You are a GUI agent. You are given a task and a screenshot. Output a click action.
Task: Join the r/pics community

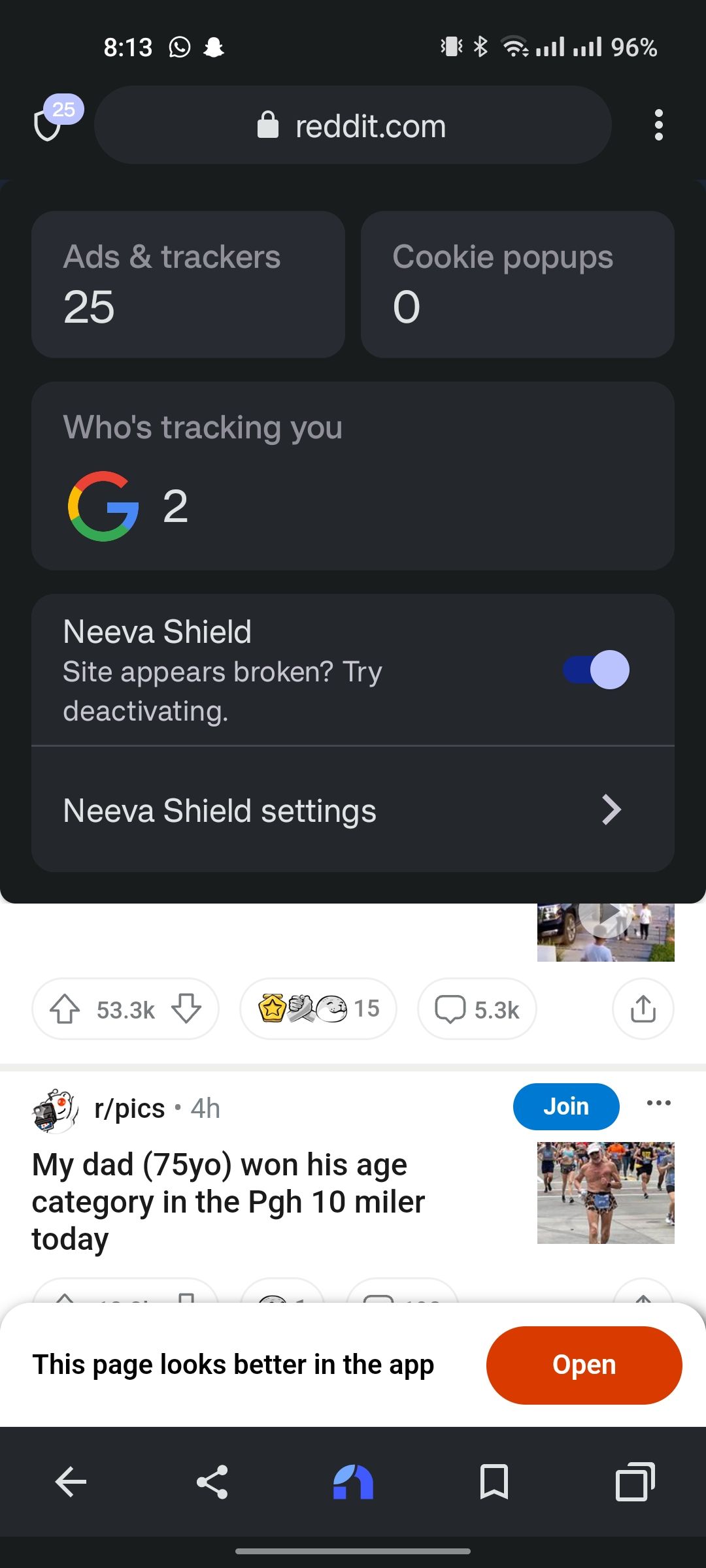coord(565,1106)
